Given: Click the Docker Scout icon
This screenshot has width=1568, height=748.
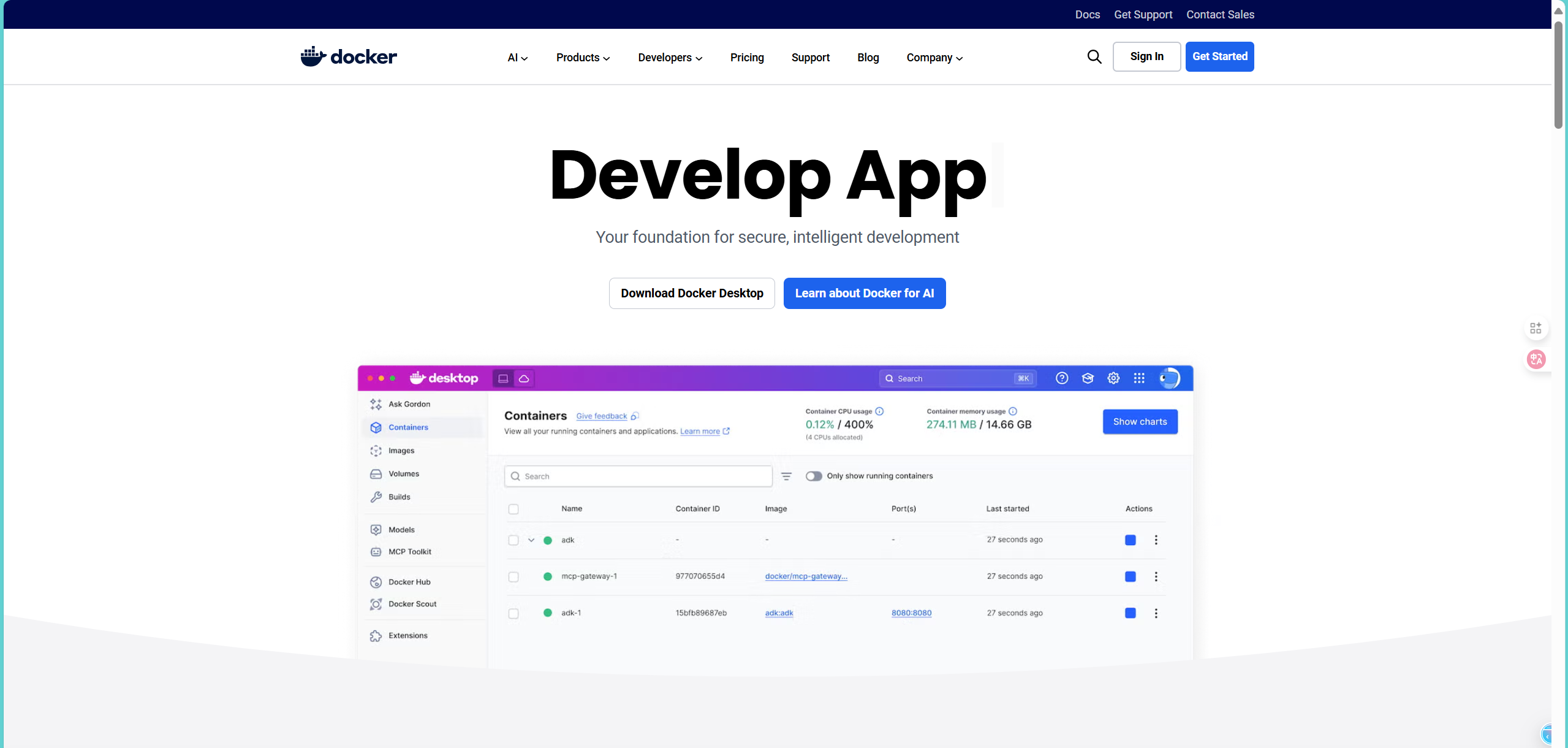Looking at the screenshot, I should pos(376,604).
